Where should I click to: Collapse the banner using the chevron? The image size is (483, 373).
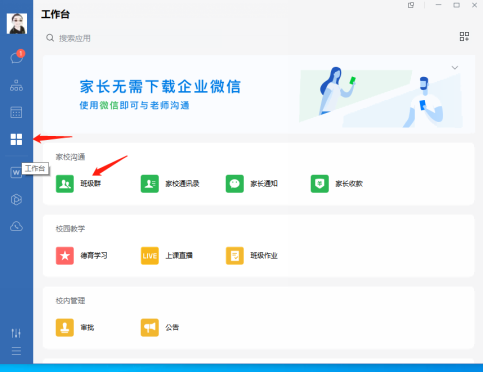[x=455, y=68]
